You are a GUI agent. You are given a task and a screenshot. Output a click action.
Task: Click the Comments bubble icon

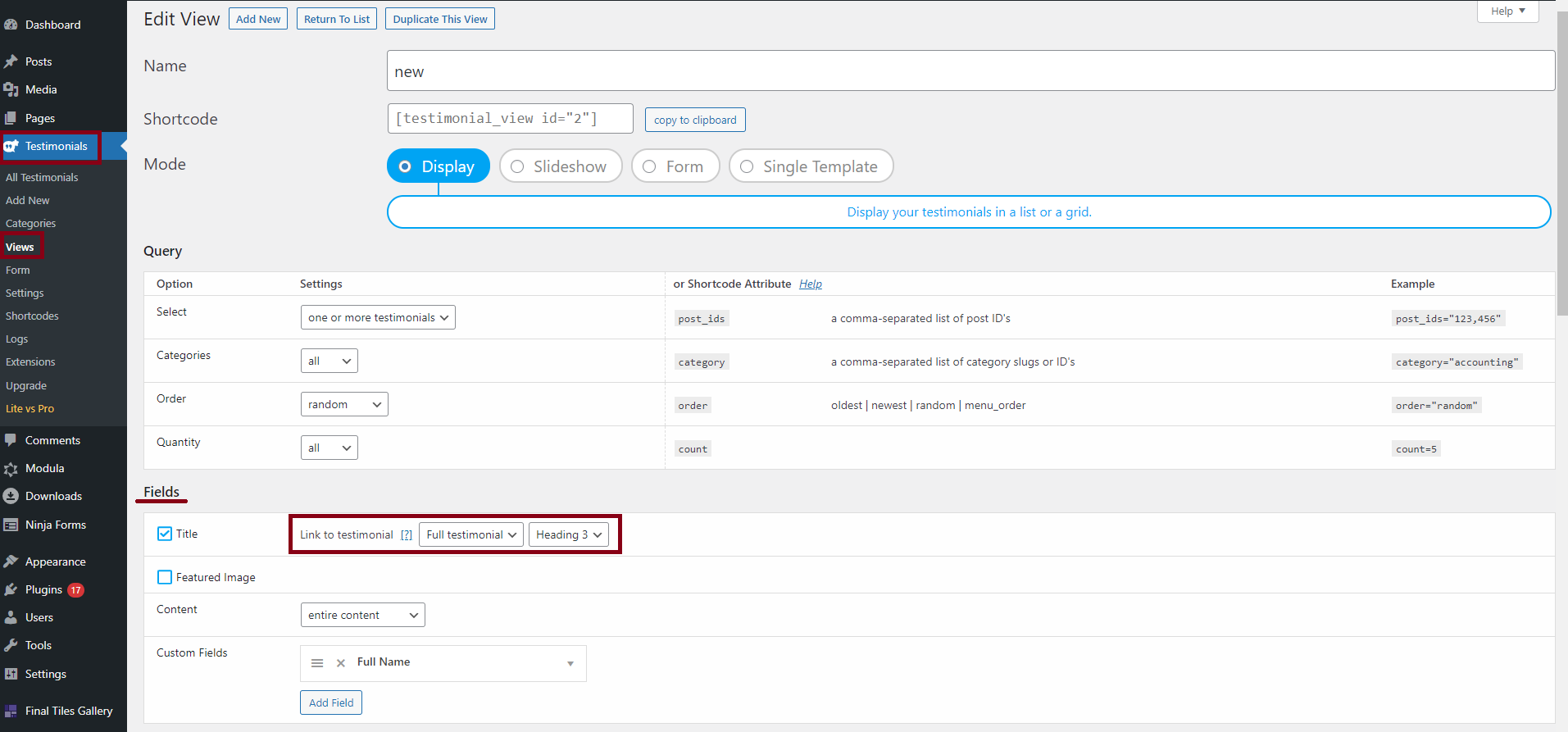click(11, 440)
